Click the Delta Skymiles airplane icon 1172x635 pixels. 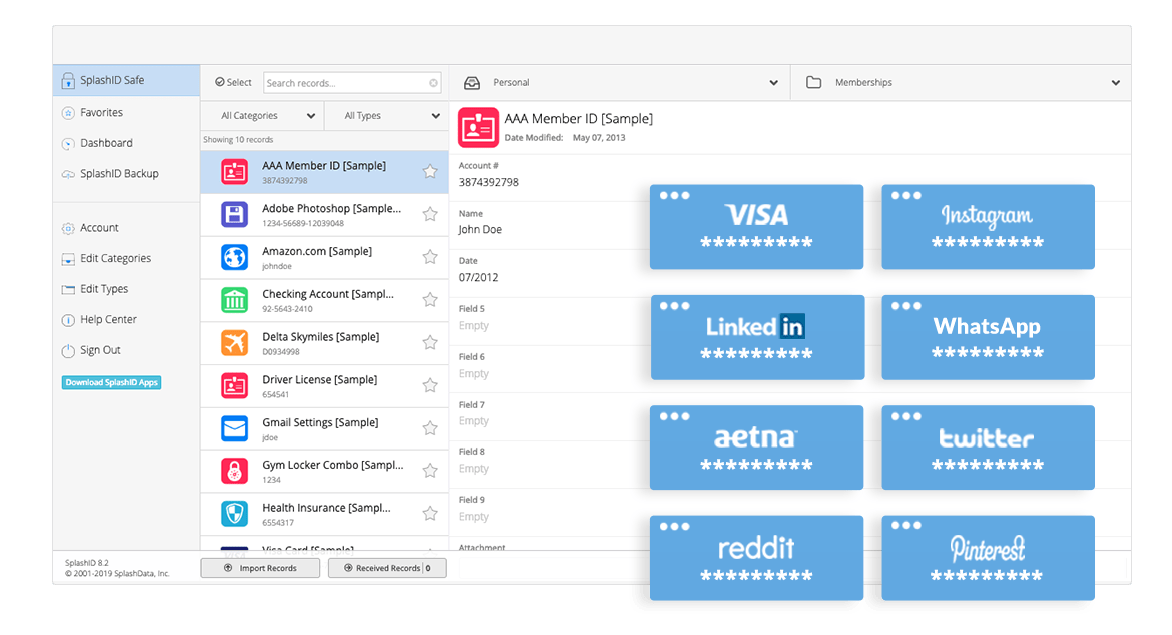[x=233, y=343]
